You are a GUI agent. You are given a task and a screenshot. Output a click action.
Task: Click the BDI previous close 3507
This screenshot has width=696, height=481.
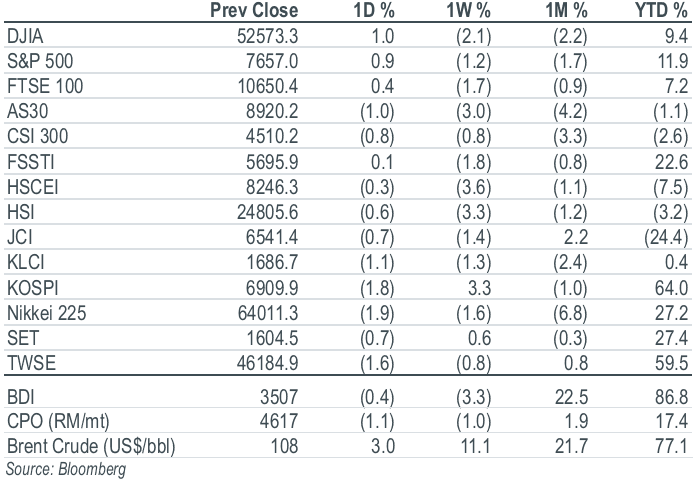click(x=279, y=397)
